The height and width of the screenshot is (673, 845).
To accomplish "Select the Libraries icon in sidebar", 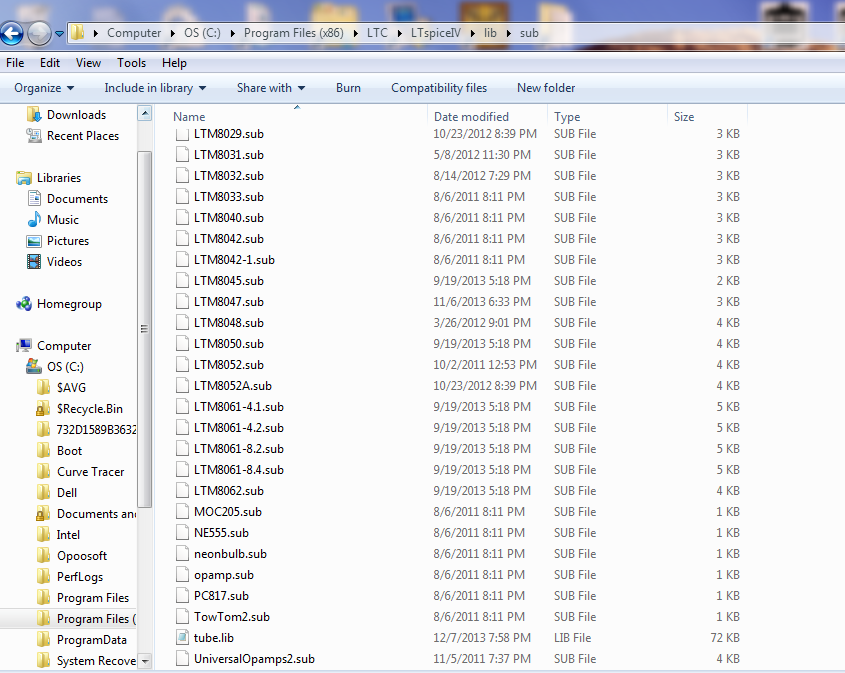I will [24, 178].
